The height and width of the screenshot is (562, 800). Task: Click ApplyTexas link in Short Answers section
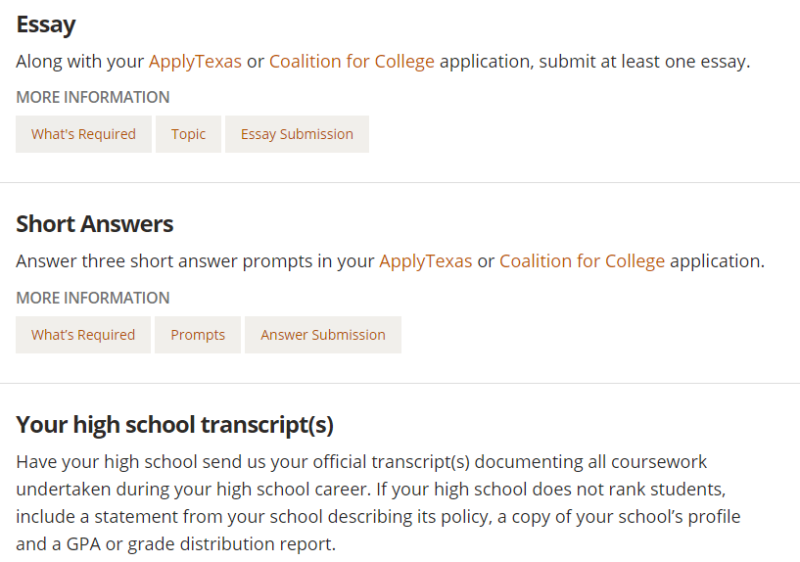pos(425,261)
